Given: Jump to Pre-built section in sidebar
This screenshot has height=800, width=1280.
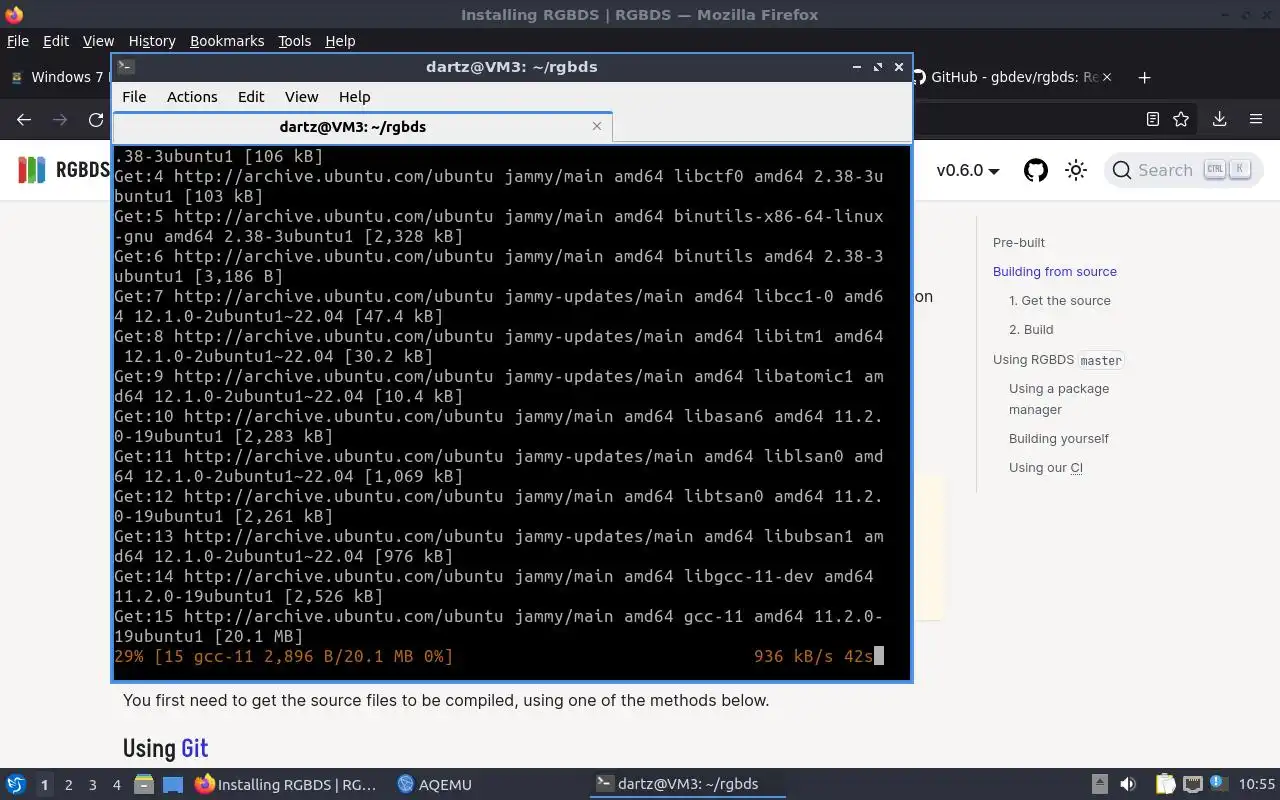Looking at the screenshot, I should pos(1019,242).
